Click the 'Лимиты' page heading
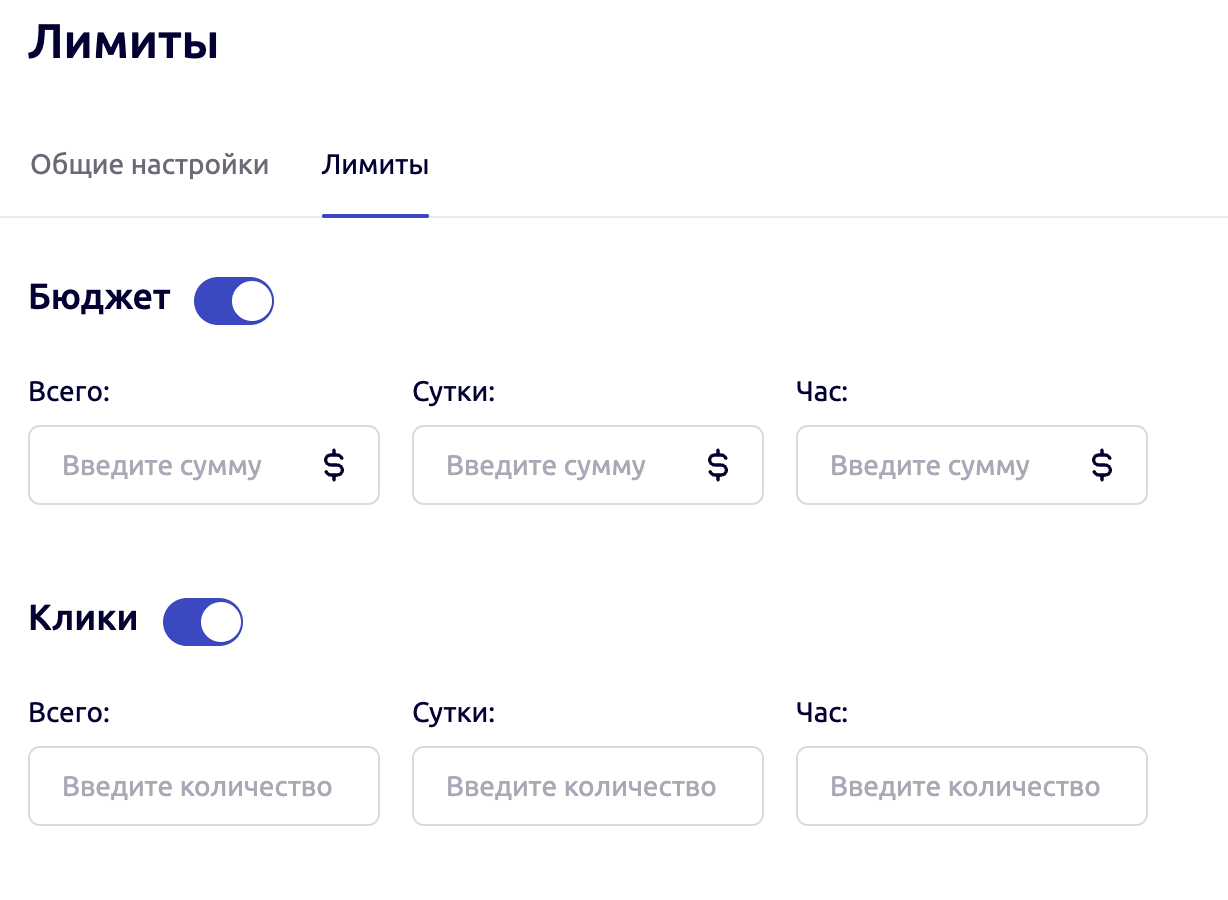 [122, 42]
